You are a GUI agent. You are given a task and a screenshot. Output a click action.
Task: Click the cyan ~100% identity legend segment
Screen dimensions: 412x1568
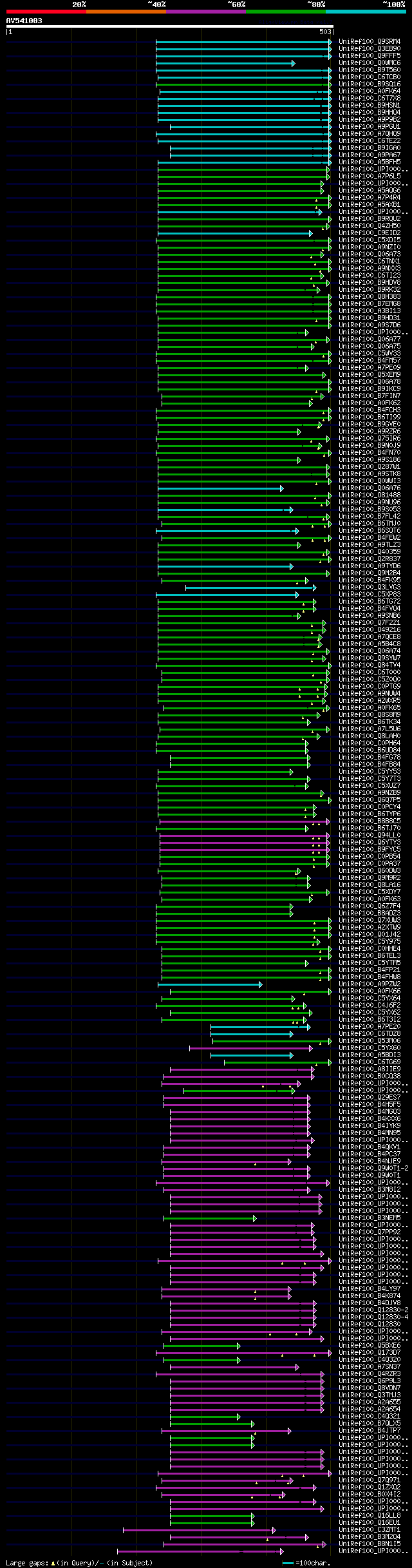tap(366, 12)
